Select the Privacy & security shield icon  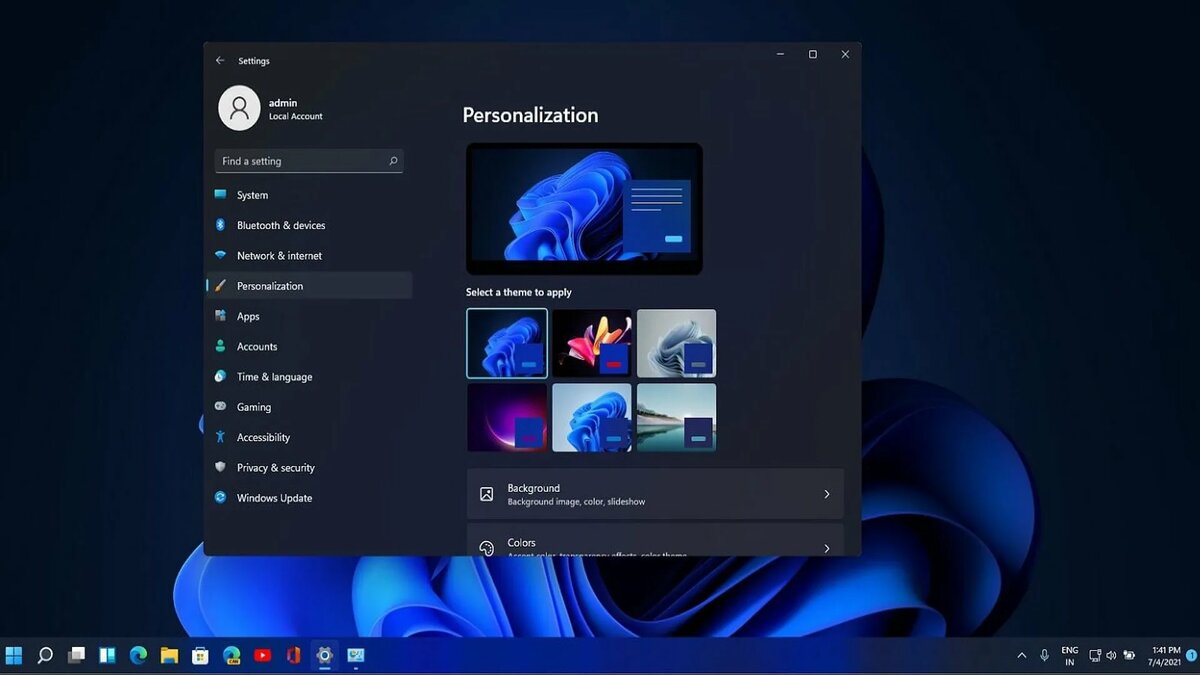[x=221, y=467]
